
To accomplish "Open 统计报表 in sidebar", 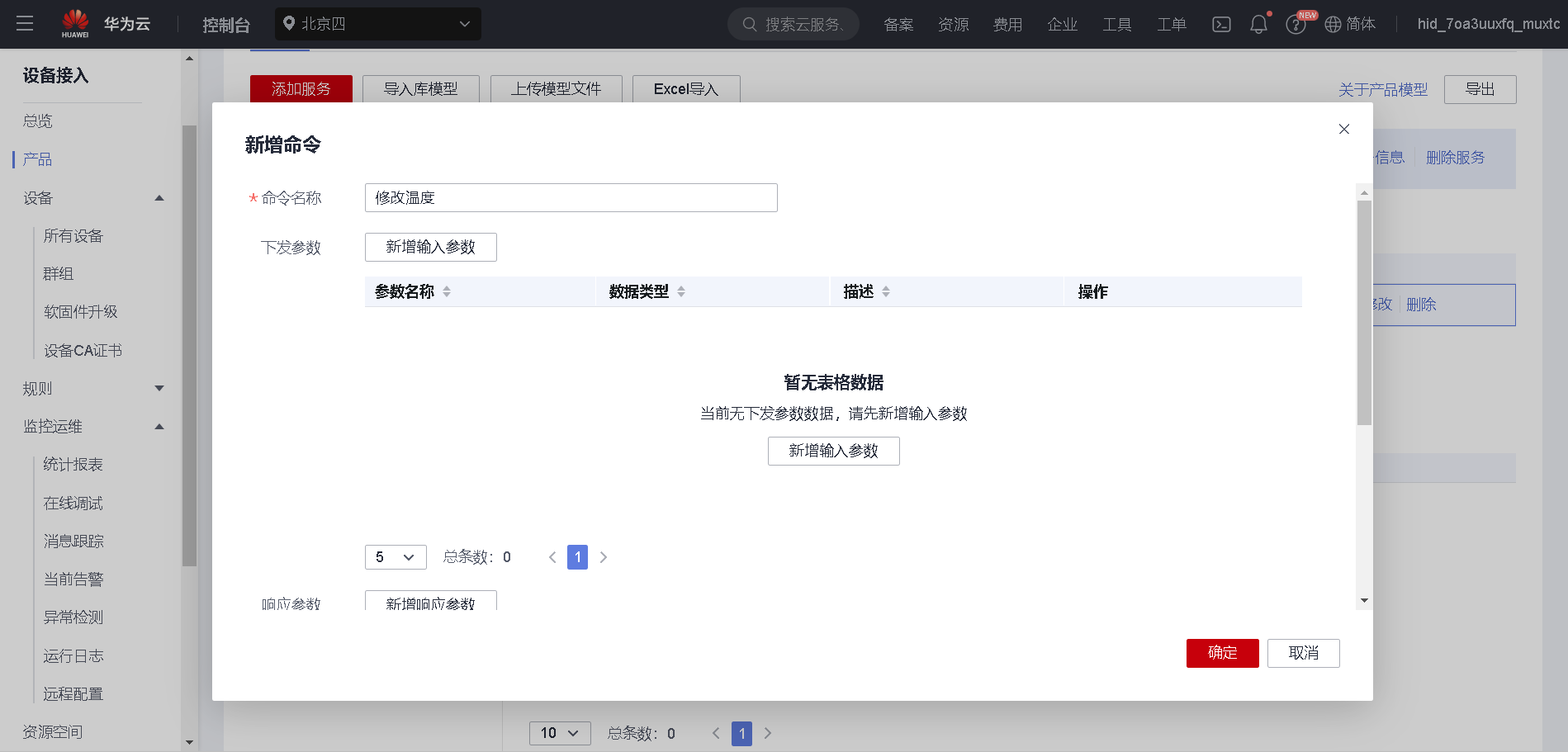I will [x=73, y=465].
